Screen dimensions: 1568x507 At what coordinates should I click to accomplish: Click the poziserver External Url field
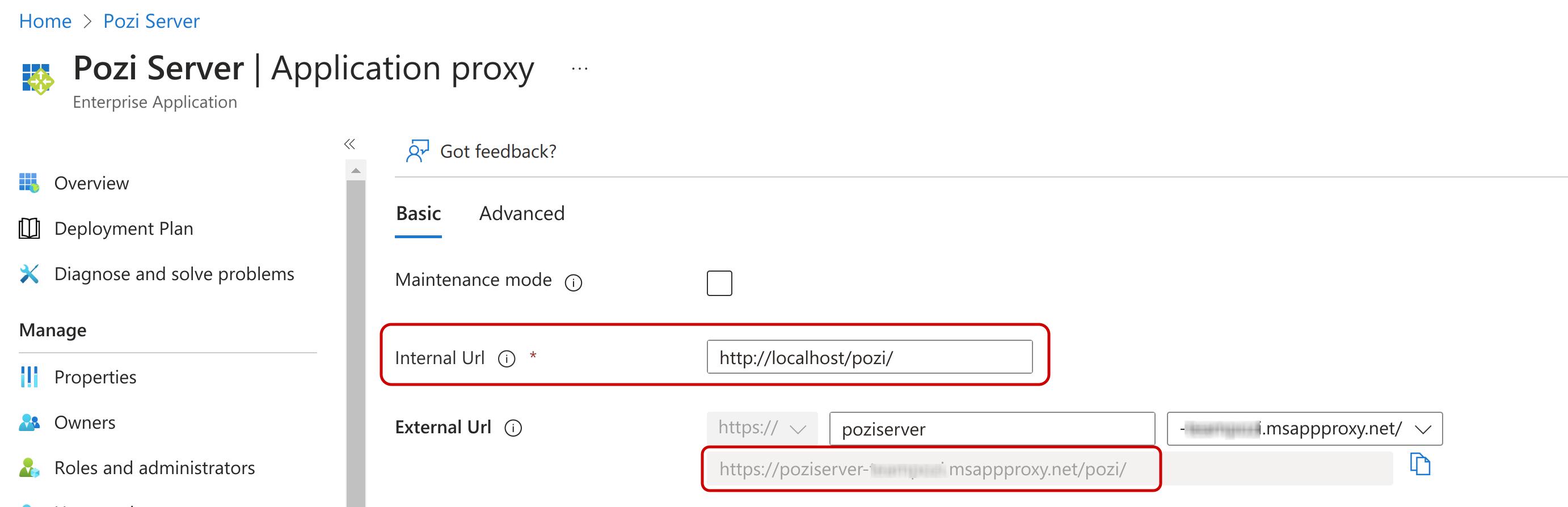point(991,429)
